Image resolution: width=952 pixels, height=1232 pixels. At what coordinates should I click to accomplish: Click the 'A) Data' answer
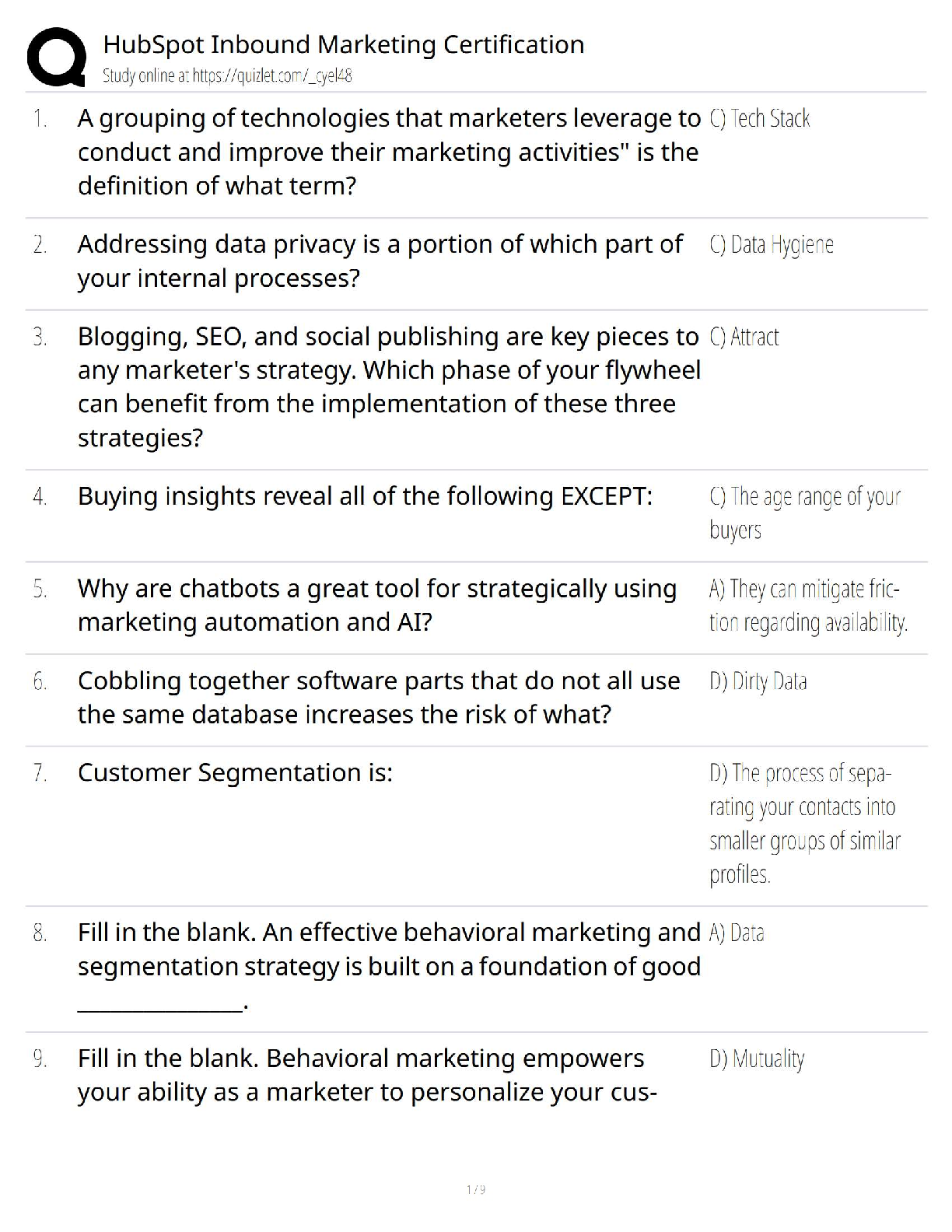(x=737, y=933)
